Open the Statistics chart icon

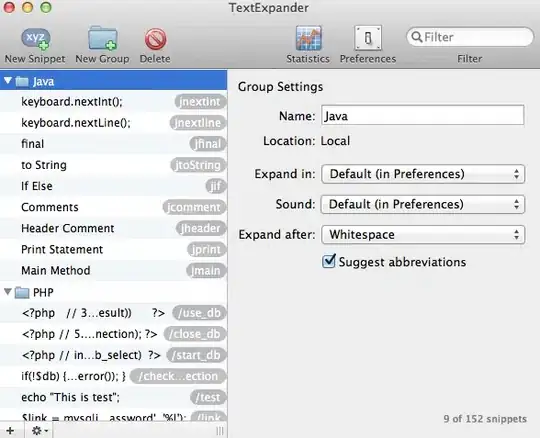[309, 38]
